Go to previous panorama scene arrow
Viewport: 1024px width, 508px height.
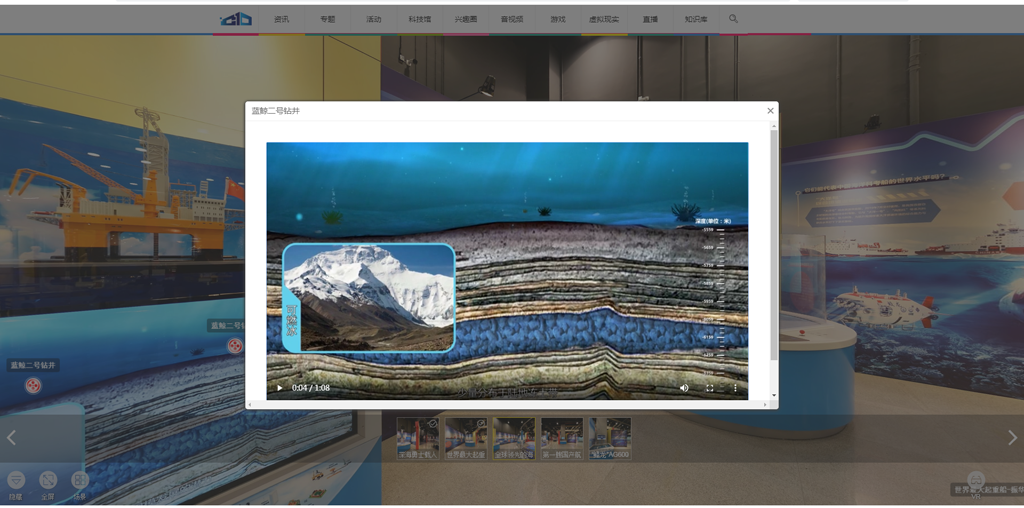click(x=12, y=438)
